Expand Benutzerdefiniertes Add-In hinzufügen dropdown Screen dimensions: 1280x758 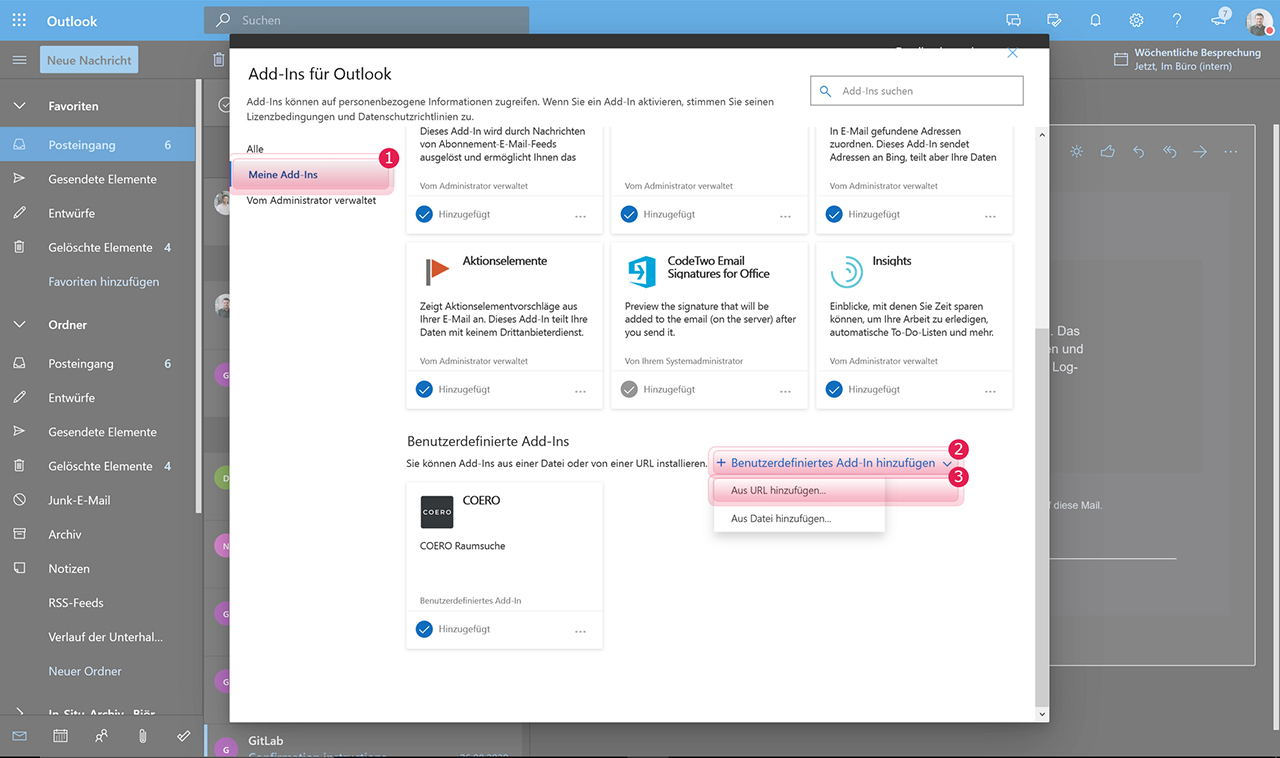click(834, 463)
